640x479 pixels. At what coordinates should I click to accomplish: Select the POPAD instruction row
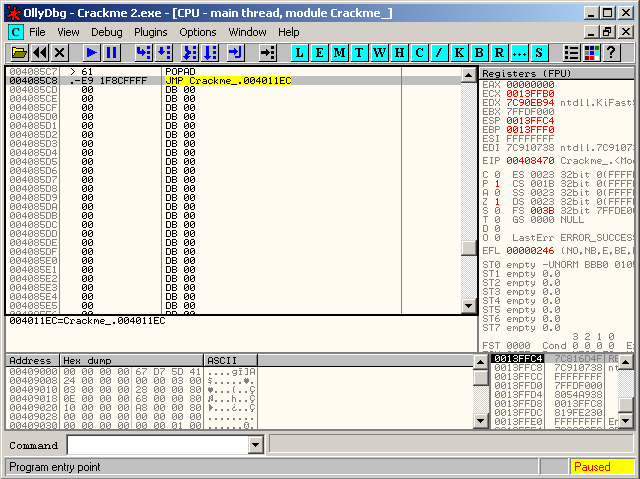(x=233, y=72)
